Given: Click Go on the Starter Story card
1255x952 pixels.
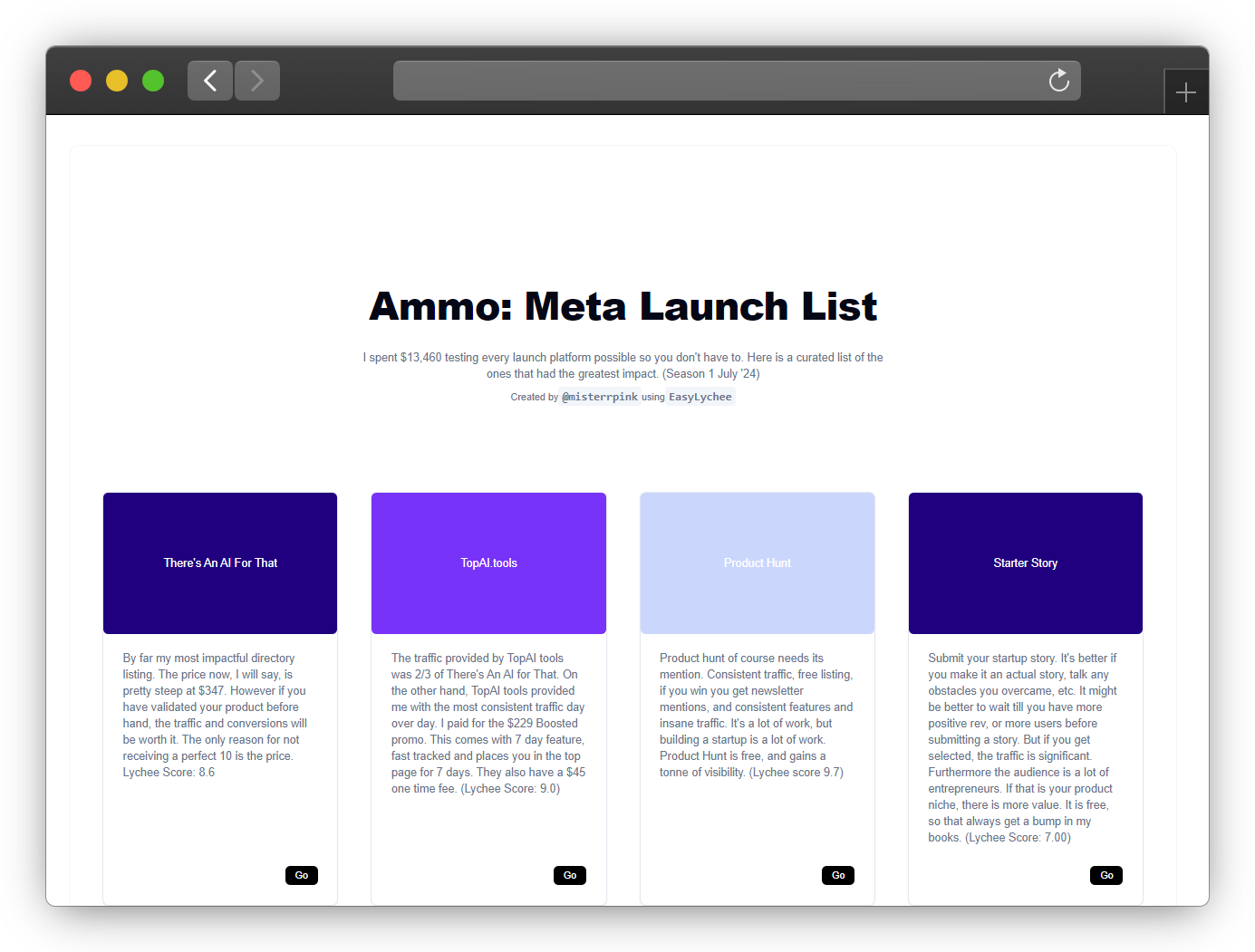Looking at the screenshot, I should pos(1106,875).
